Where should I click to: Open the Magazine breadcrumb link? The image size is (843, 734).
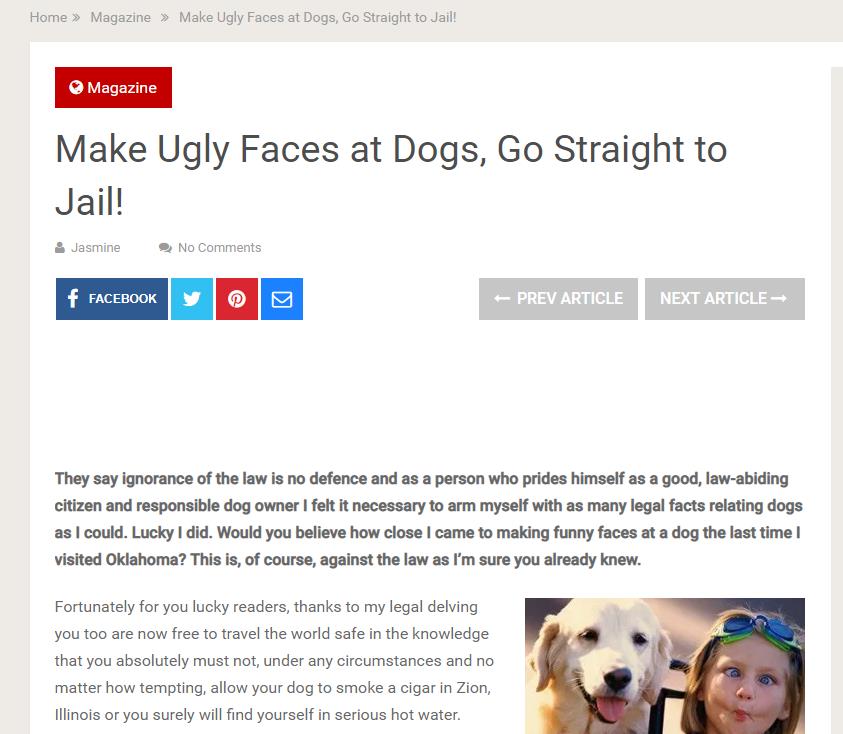[x=120, y=17]
